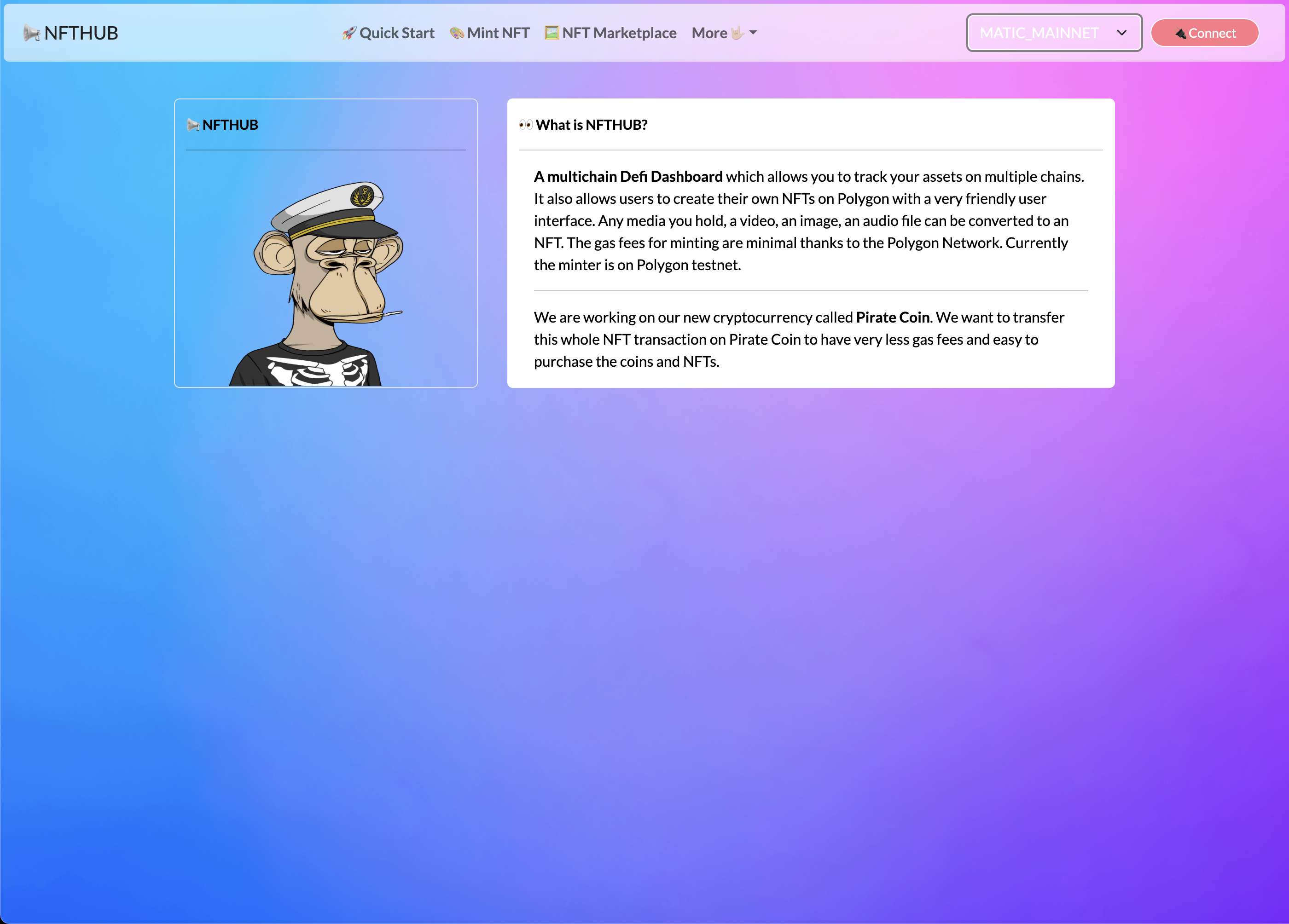Expand the More menu caret

tap(753, 33)
